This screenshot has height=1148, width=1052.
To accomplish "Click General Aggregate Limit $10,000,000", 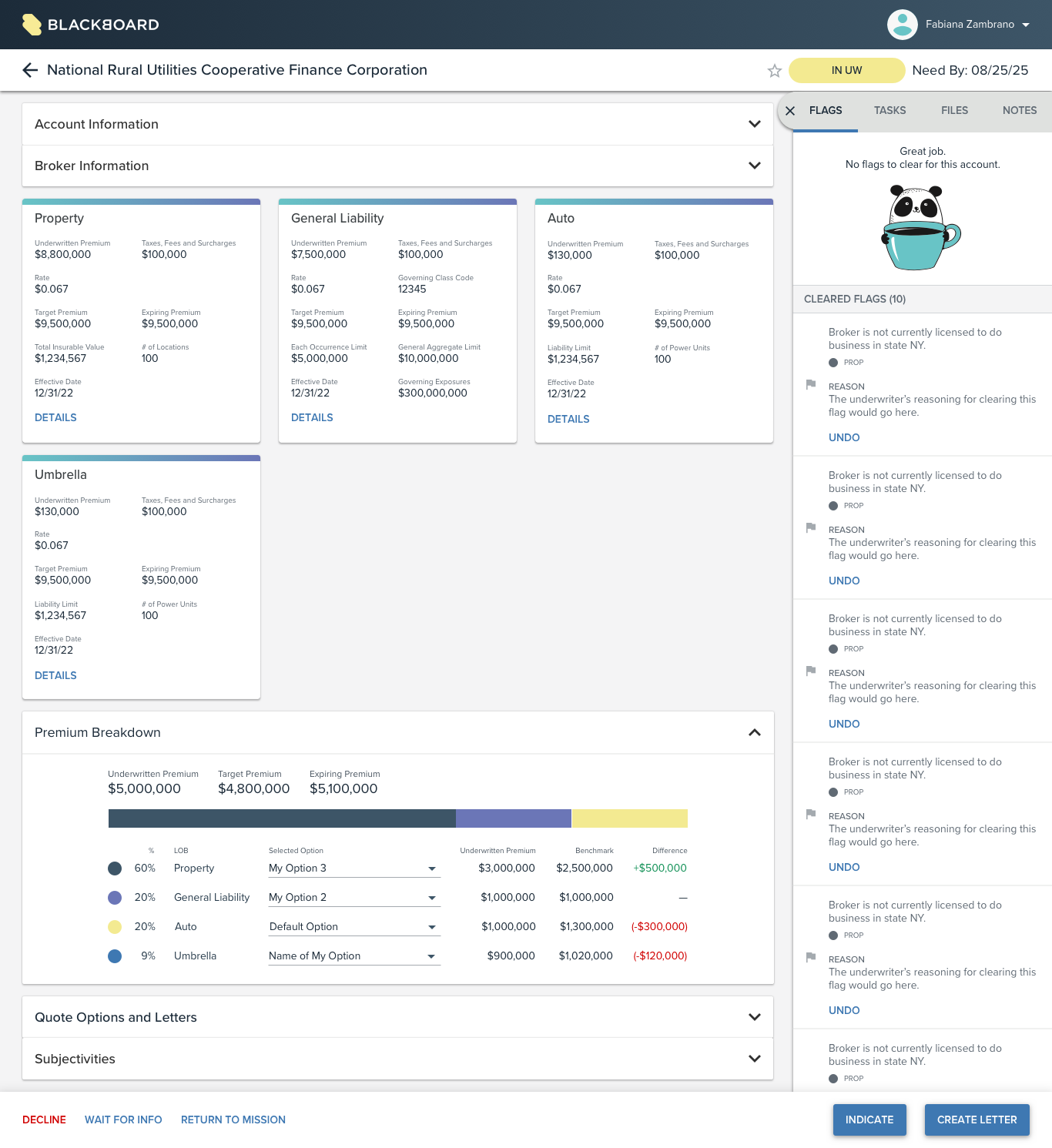I will tap(428, 358).
